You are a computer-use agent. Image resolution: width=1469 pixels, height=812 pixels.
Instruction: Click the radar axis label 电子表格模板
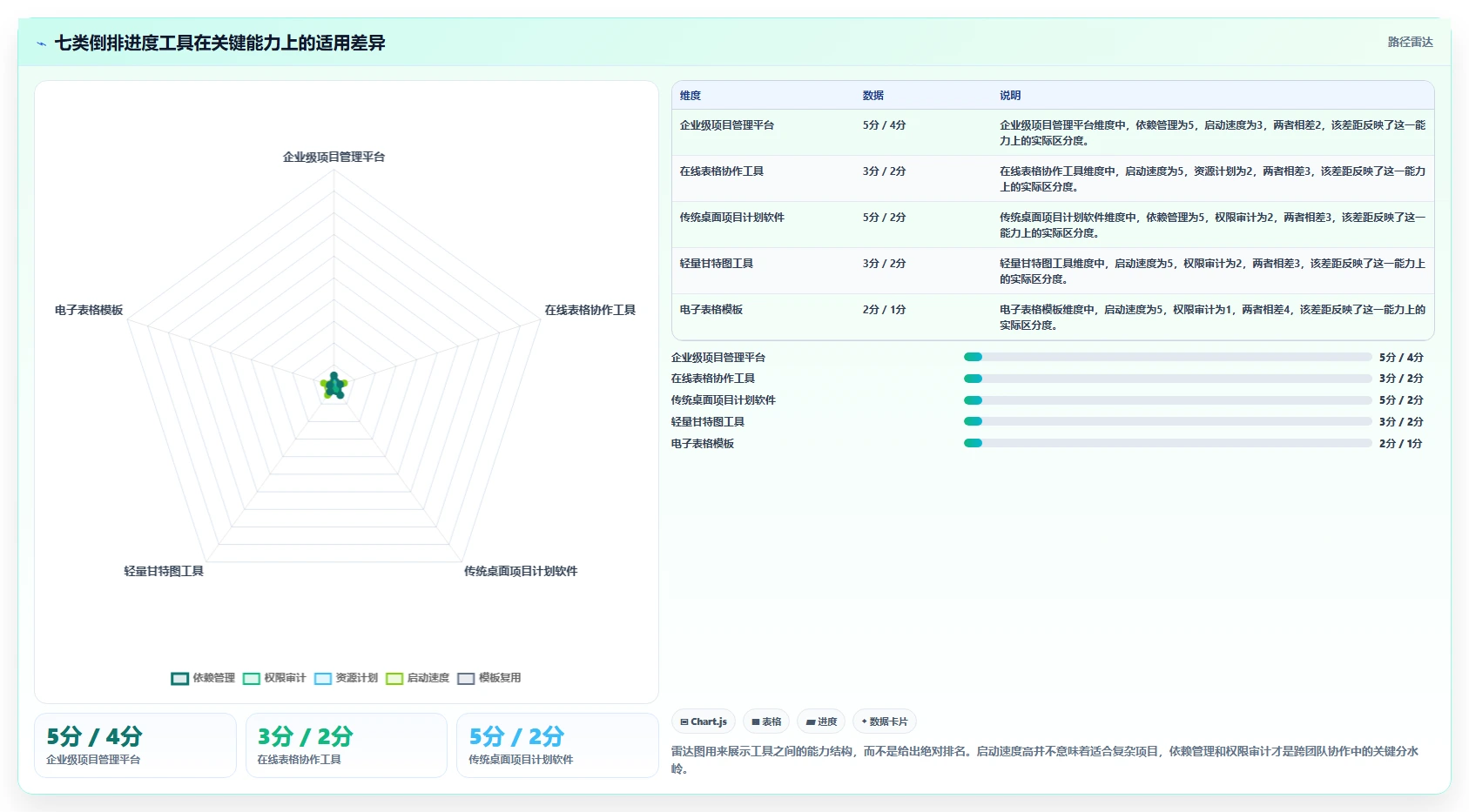click(89, 310)
